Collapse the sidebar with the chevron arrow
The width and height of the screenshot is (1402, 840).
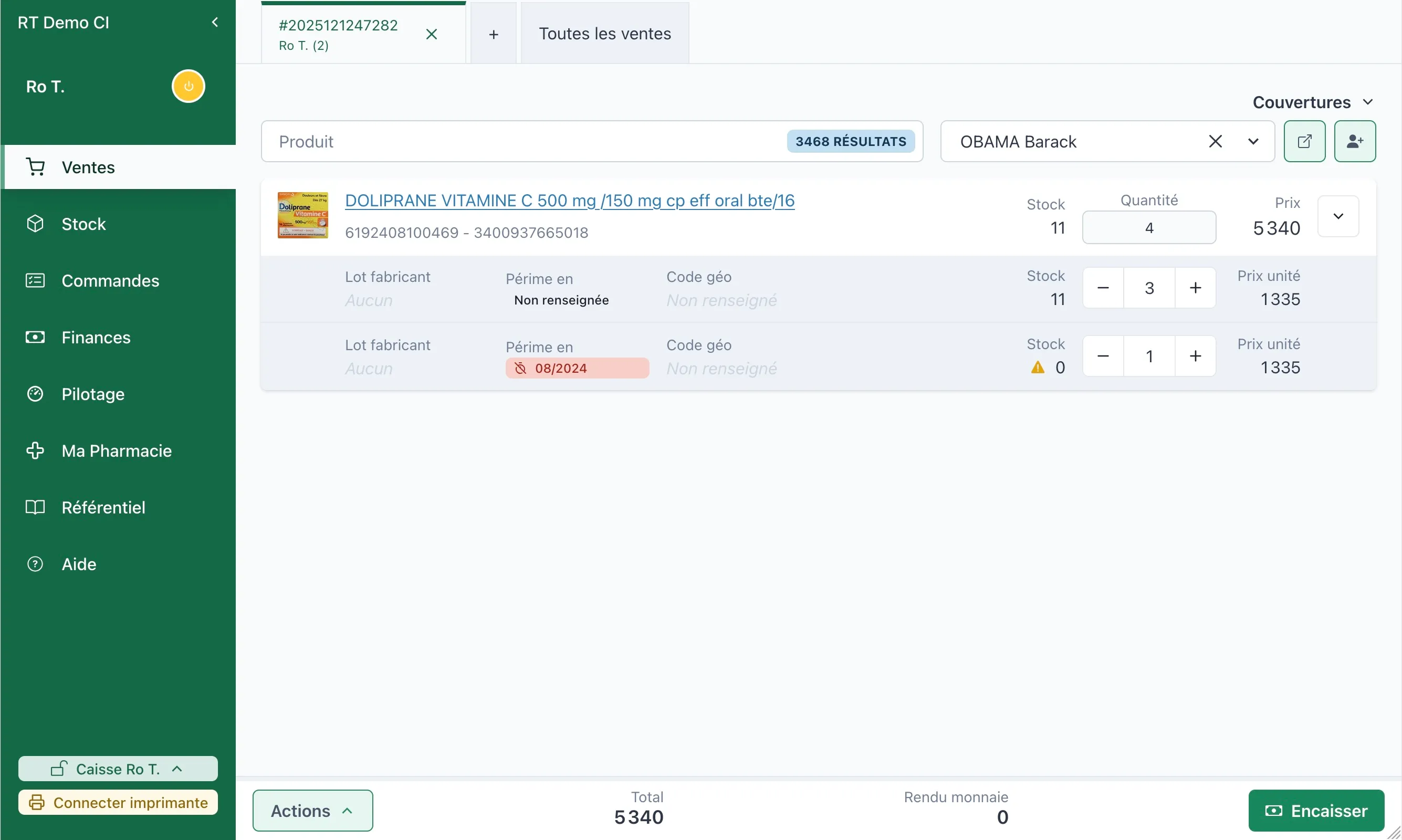(x=215, y=23)
